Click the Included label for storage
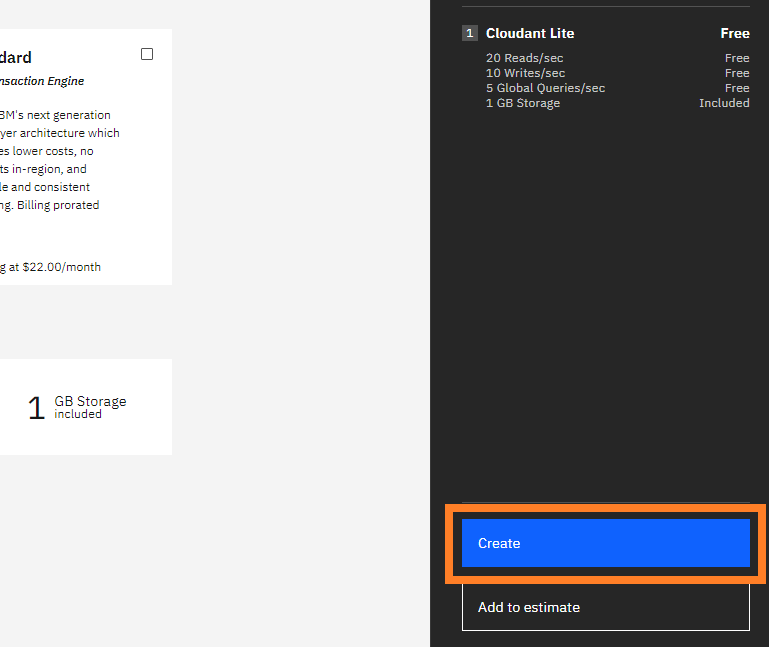The image size is (769, 647). coord(724,103)
